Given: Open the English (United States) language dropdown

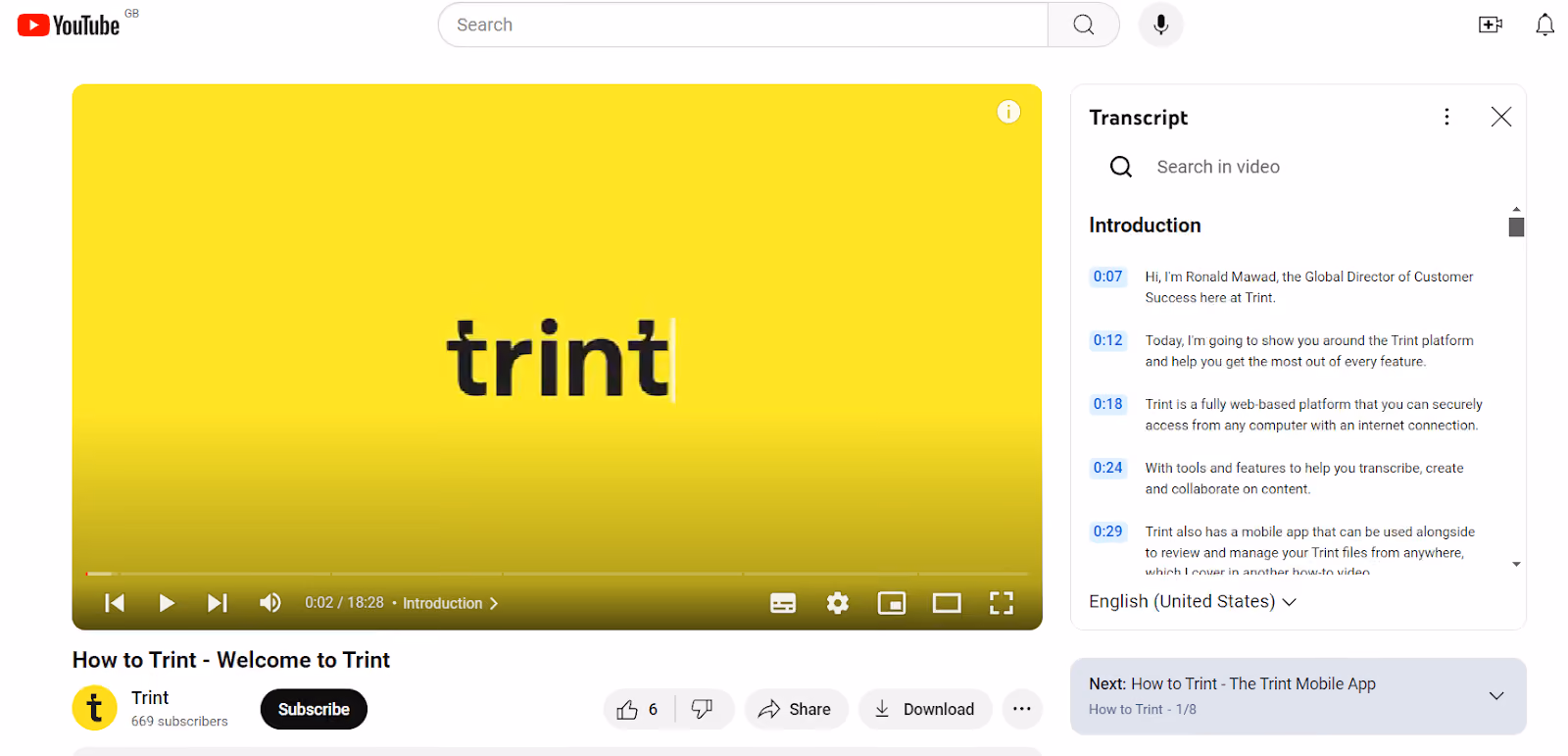Looking at the screenshot, I should coord(1193,601).
